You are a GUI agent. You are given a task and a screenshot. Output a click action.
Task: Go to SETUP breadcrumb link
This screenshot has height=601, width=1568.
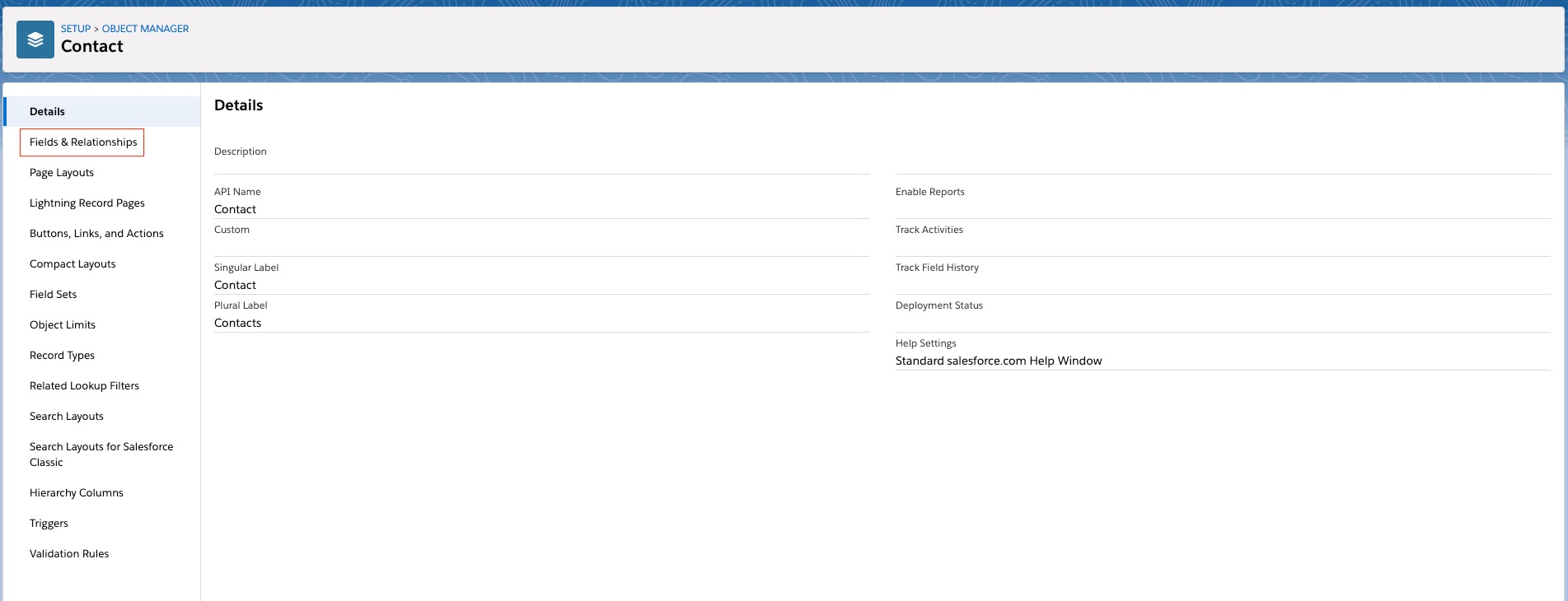(x=75, y=29)
